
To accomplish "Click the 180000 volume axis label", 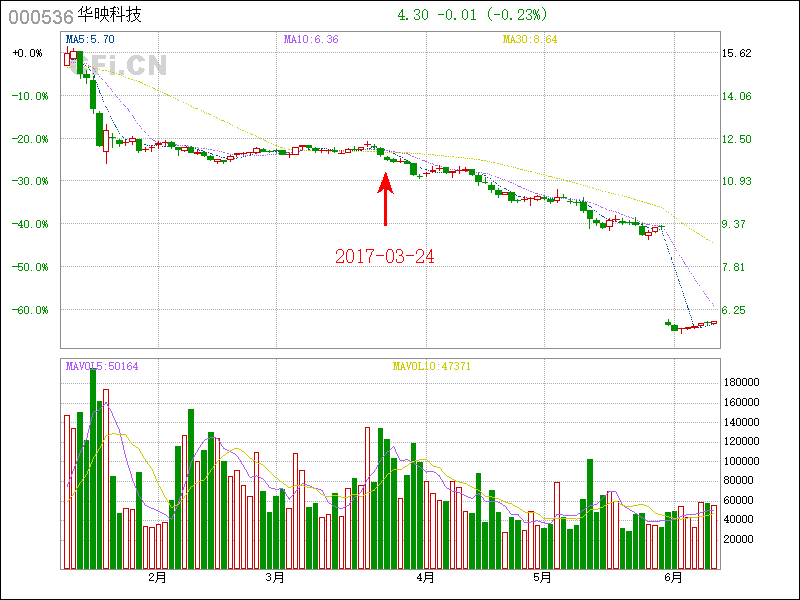I will 742,383.
